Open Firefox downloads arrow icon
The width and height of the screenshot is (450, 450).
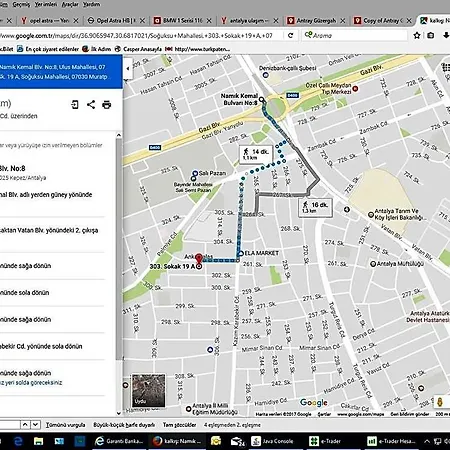coord(446,35)
